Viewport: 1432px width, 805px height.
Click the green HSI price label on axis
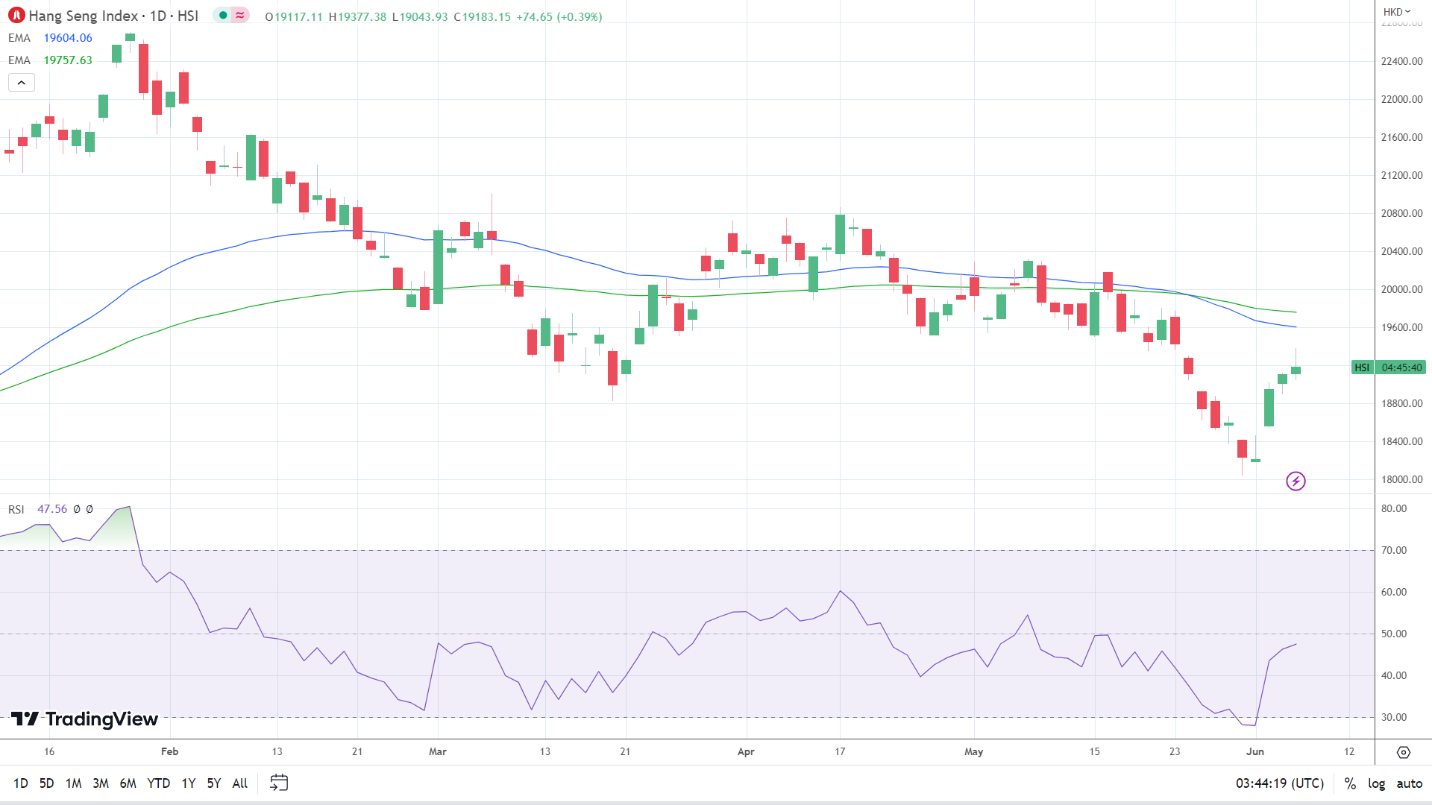point(1362,367)
